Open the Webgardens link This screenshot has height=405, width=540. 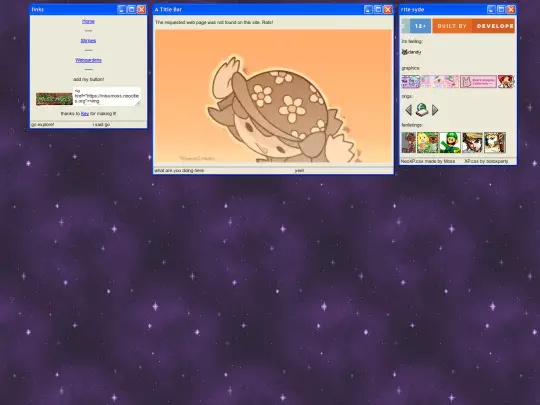[x=88, y=60]
